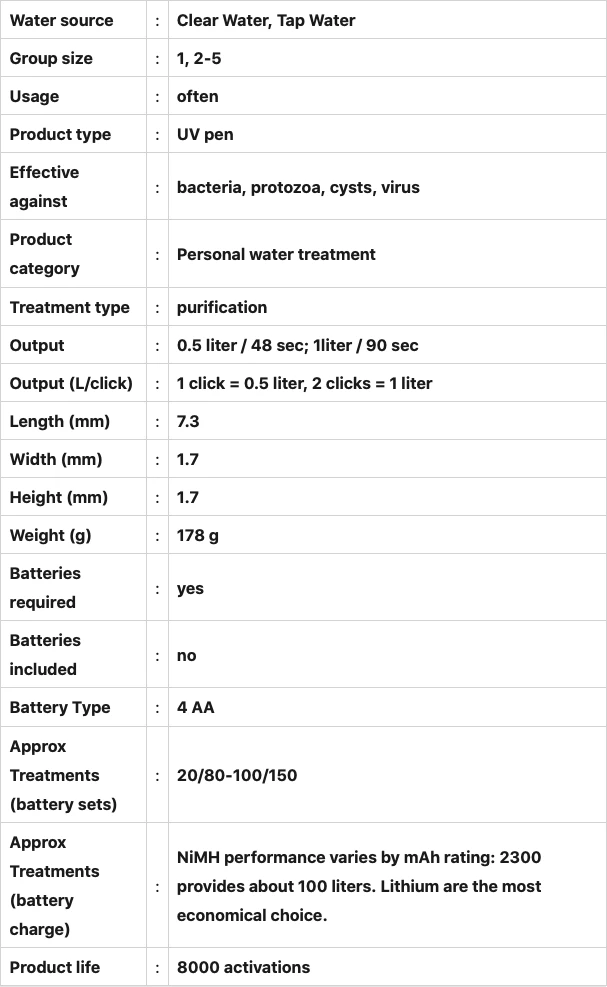
Task: Select the 'purification' treatment type value
Action: 222,307
